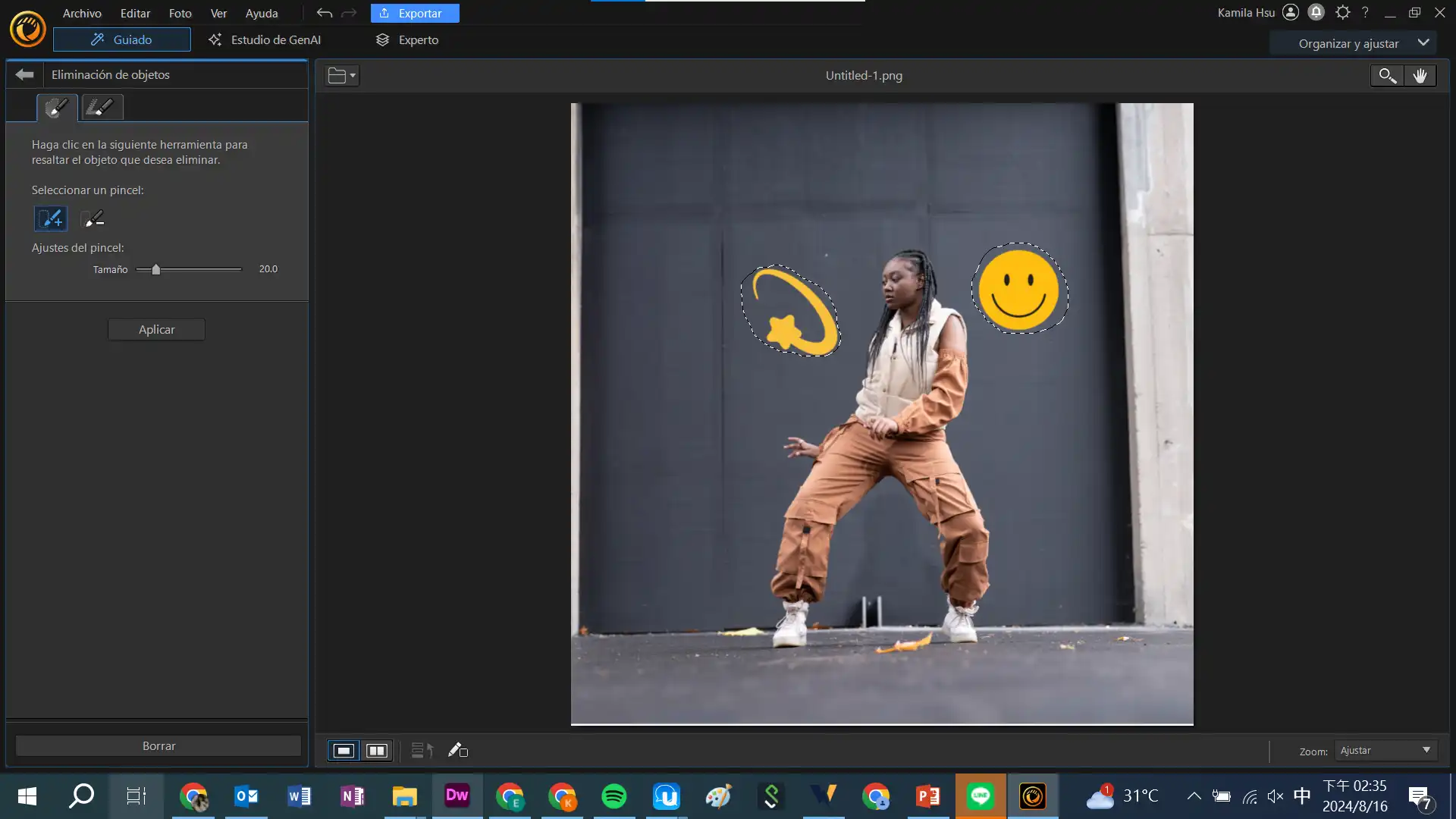
Task: Open the Foto menu
Action: (180, 13)
